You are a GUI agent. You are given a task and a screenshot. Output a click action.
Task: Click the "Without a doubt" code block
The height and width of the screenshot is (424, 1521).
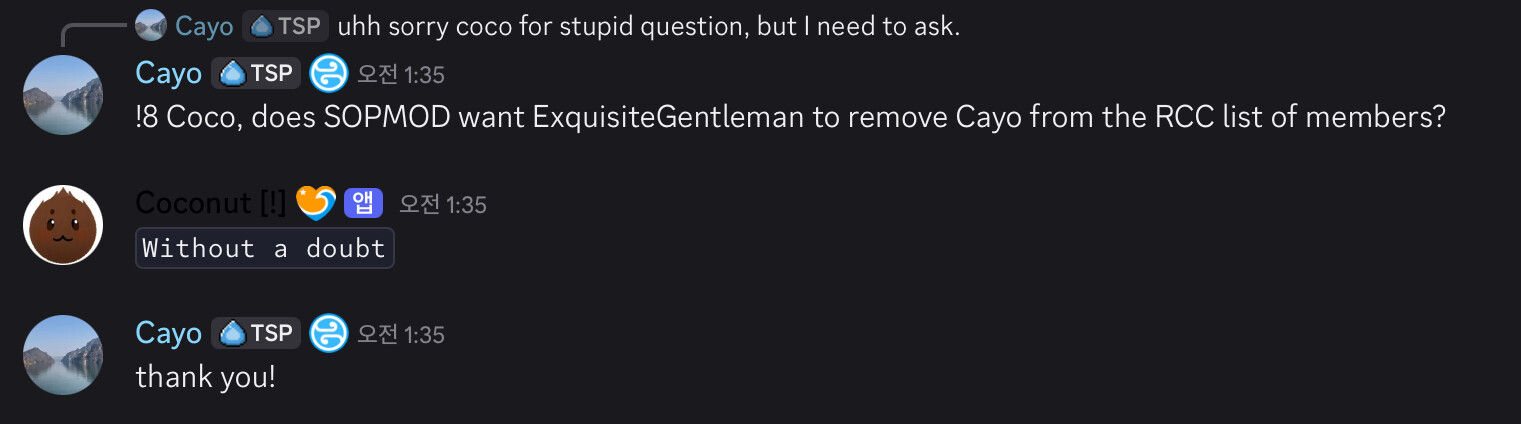(x=265, y=248)
